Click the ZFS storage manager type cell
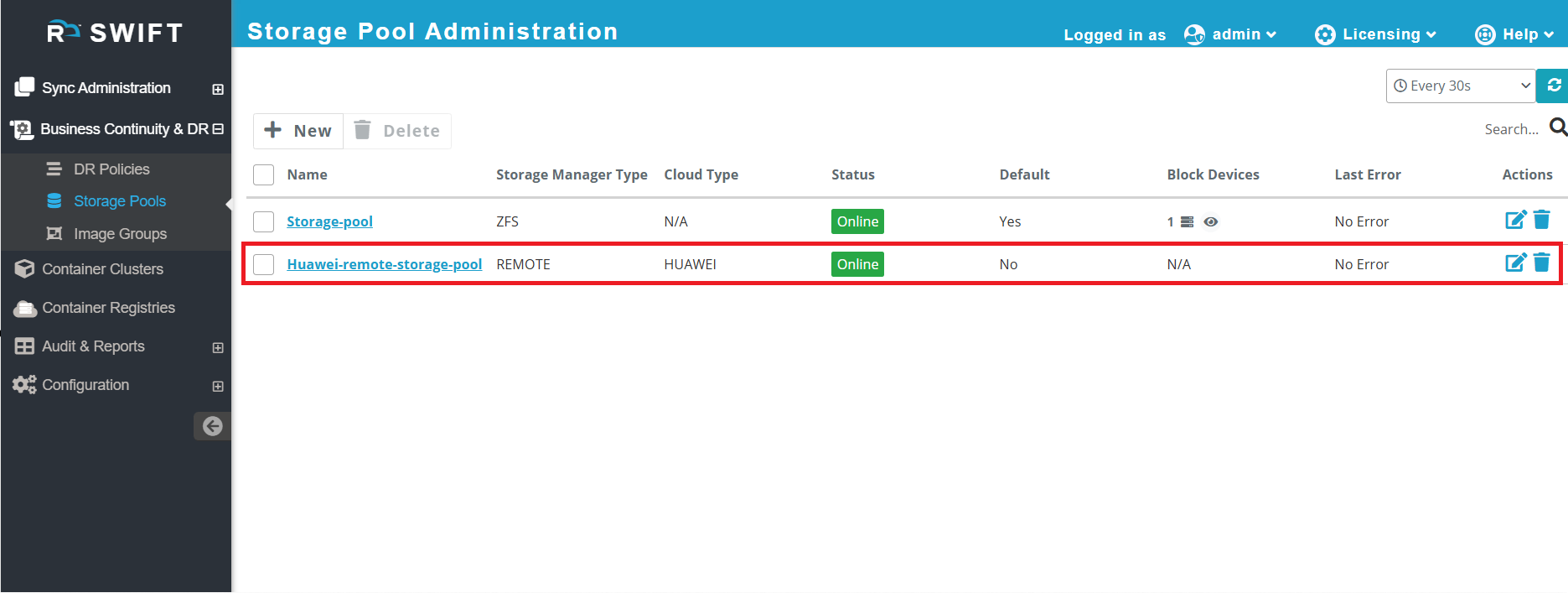Viewport: 1568px width, 593px height. tap(507, 221)
